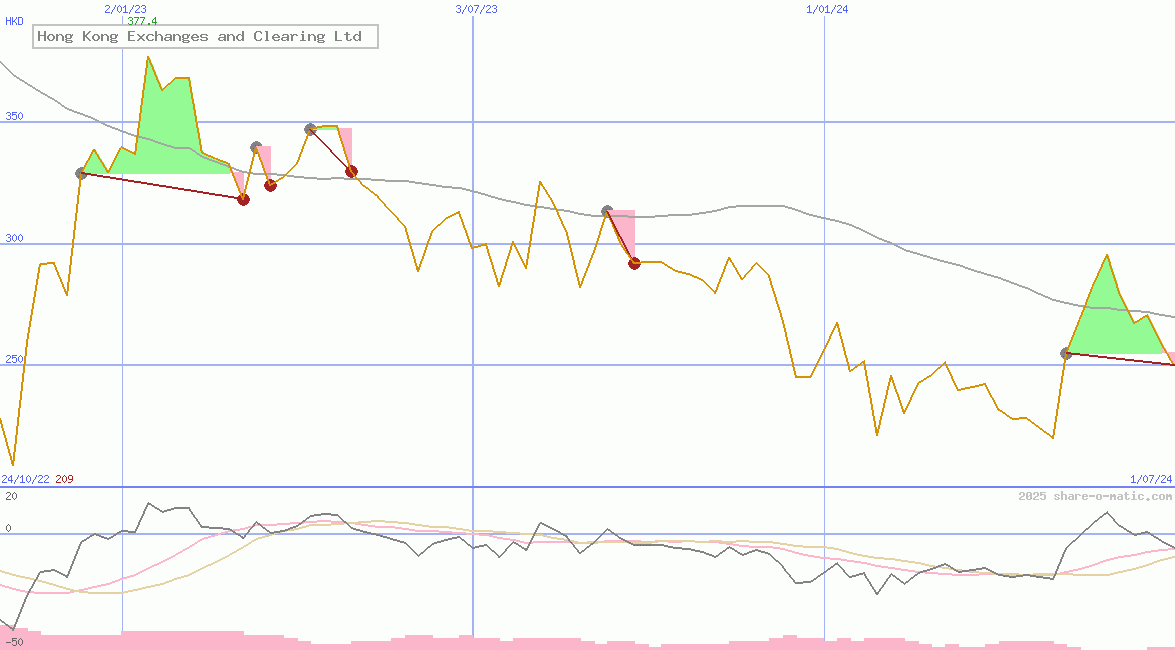Click the 350 price axis label

[12, 116]
